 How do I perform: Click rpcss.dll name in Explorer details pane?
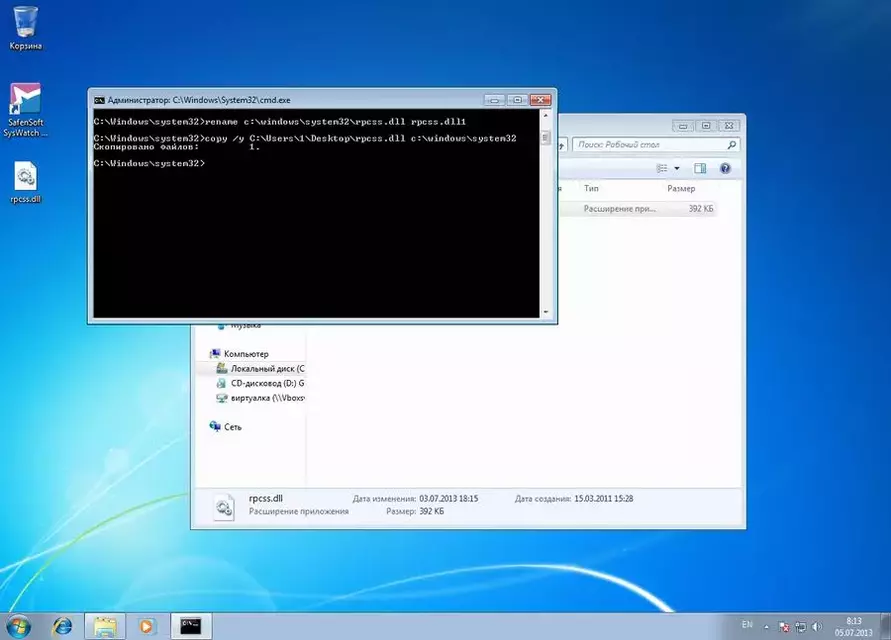[265, 498]
